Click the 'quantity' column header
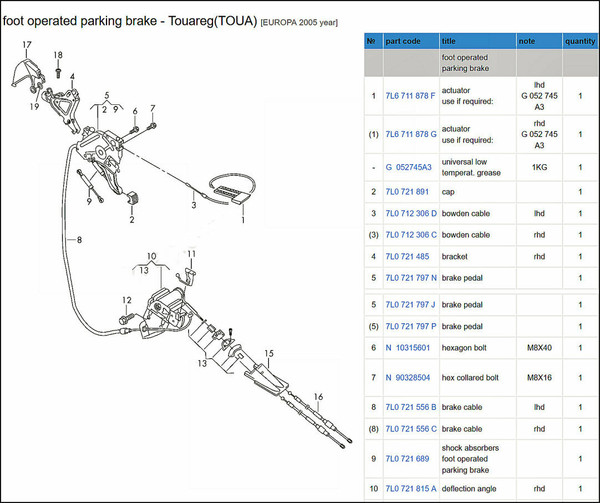 [579, 42]
